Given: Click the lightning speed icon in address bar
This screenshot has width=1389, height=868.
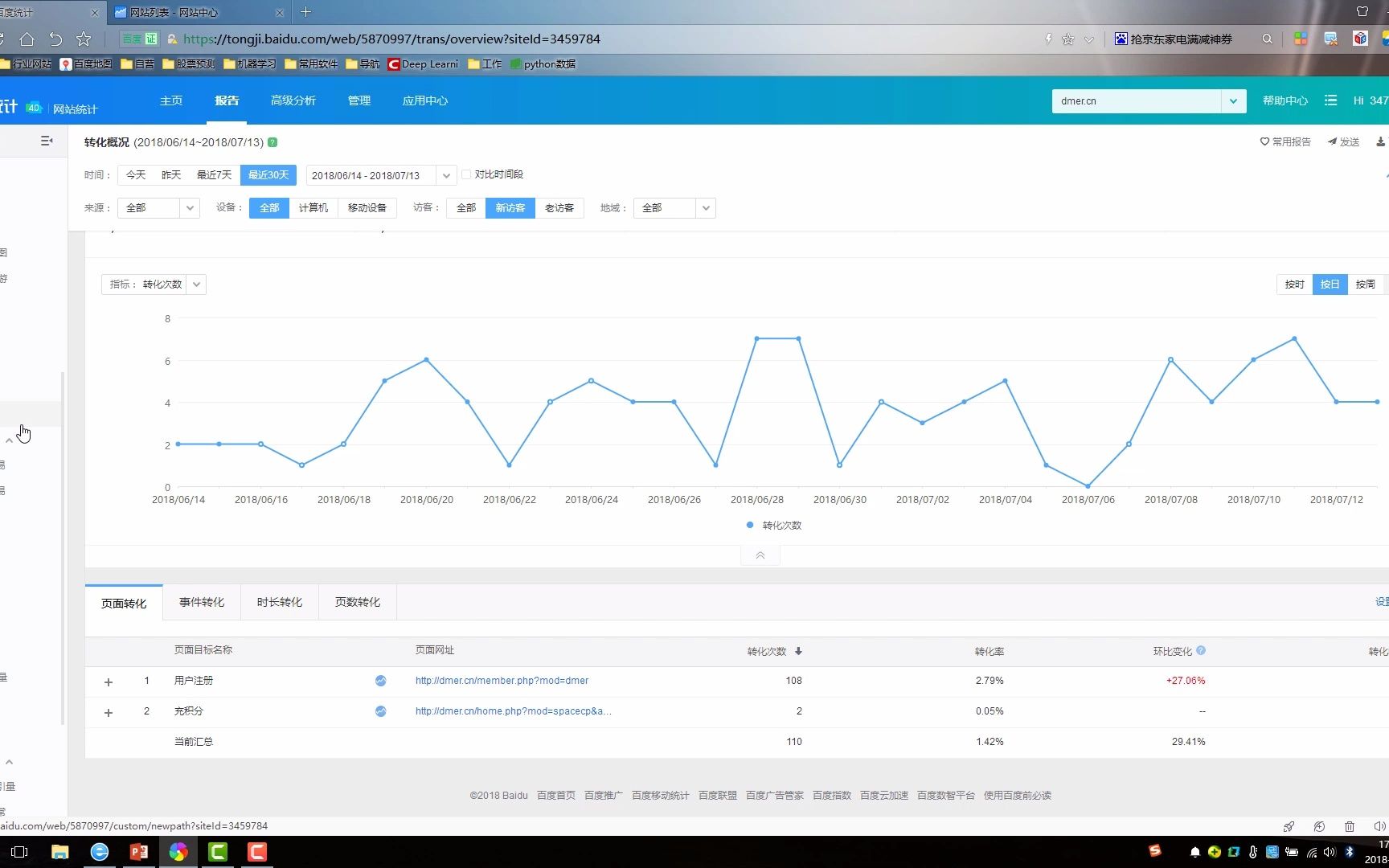Looking at the screenshot, I should coord(1048,39).
